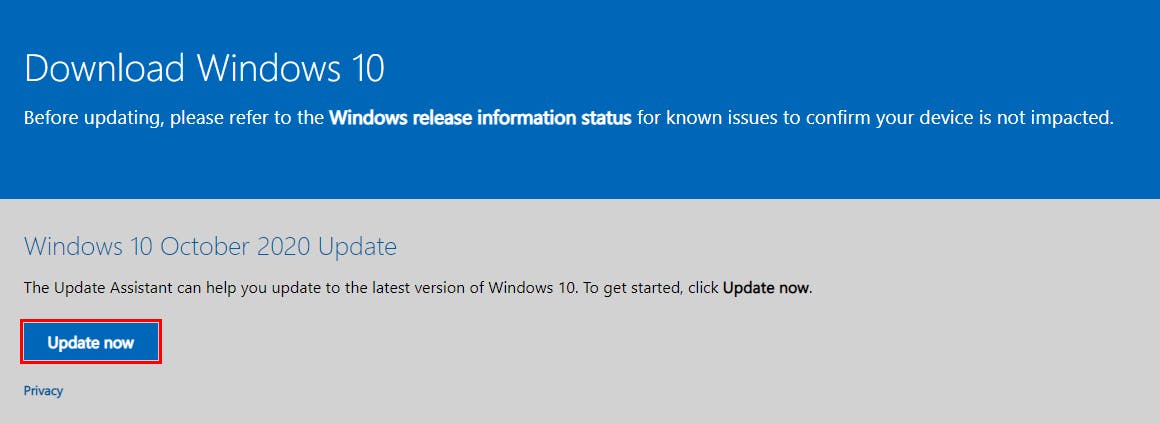Click blank gray space below the Privacy link
1160x423 pixels.
tap(300, 410)
